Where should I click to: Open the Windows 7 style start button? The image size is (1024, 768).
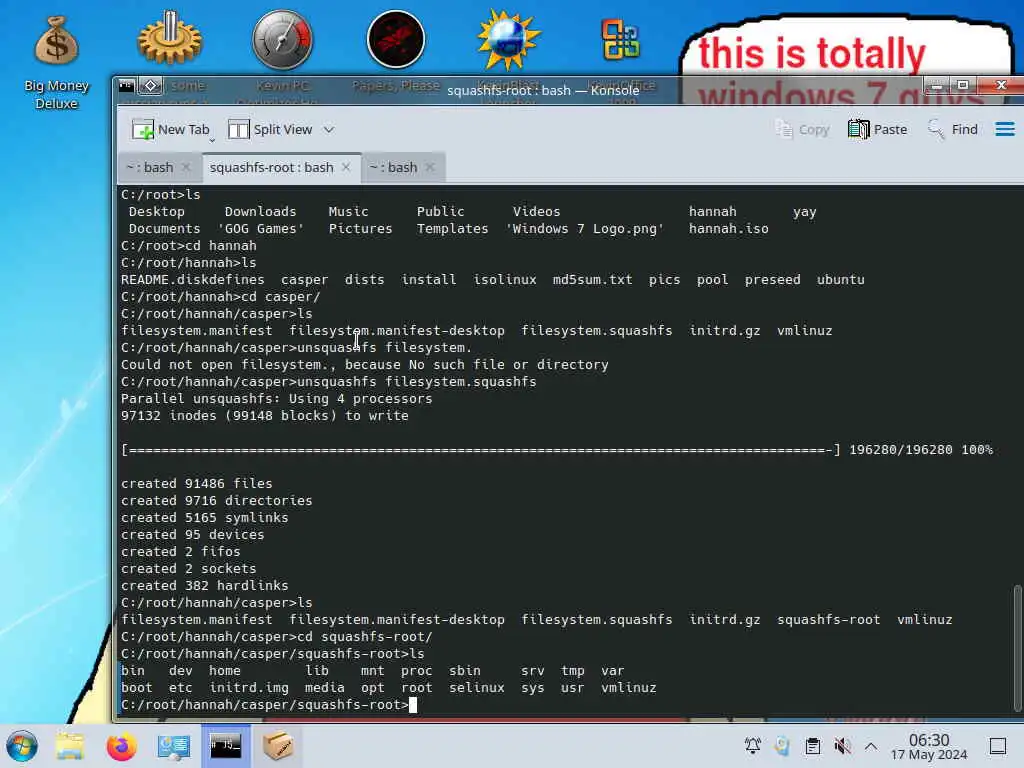(x=22, y=746)
